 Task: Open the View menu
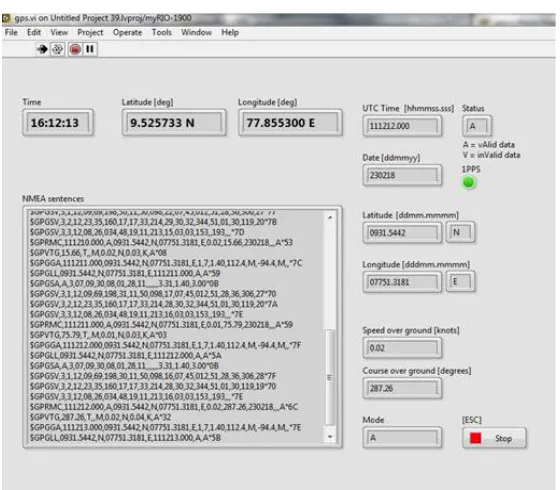(59, 32)
